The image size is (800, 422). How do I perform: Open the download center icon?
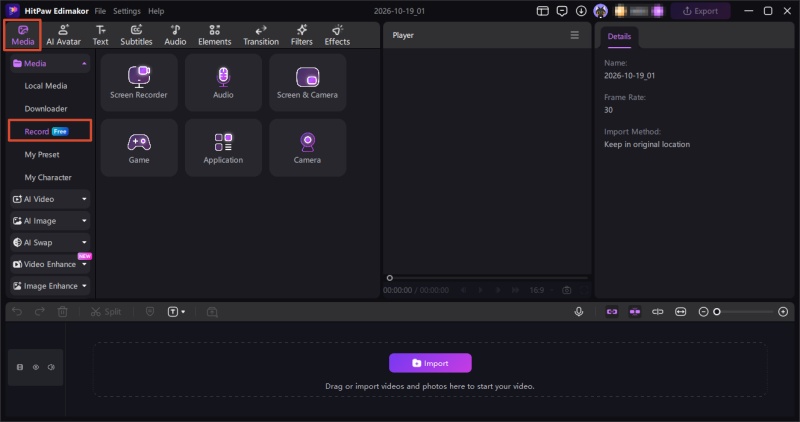pyautogui.click(x=581, y=11)
